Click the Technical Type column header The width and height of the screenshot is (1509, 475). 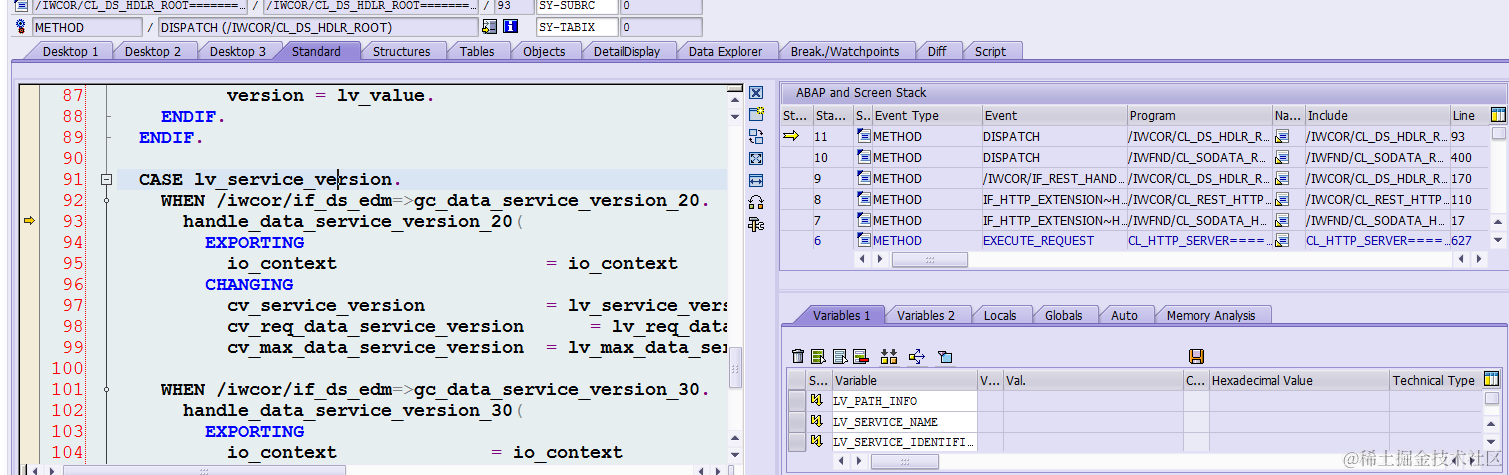[1434, 380]
